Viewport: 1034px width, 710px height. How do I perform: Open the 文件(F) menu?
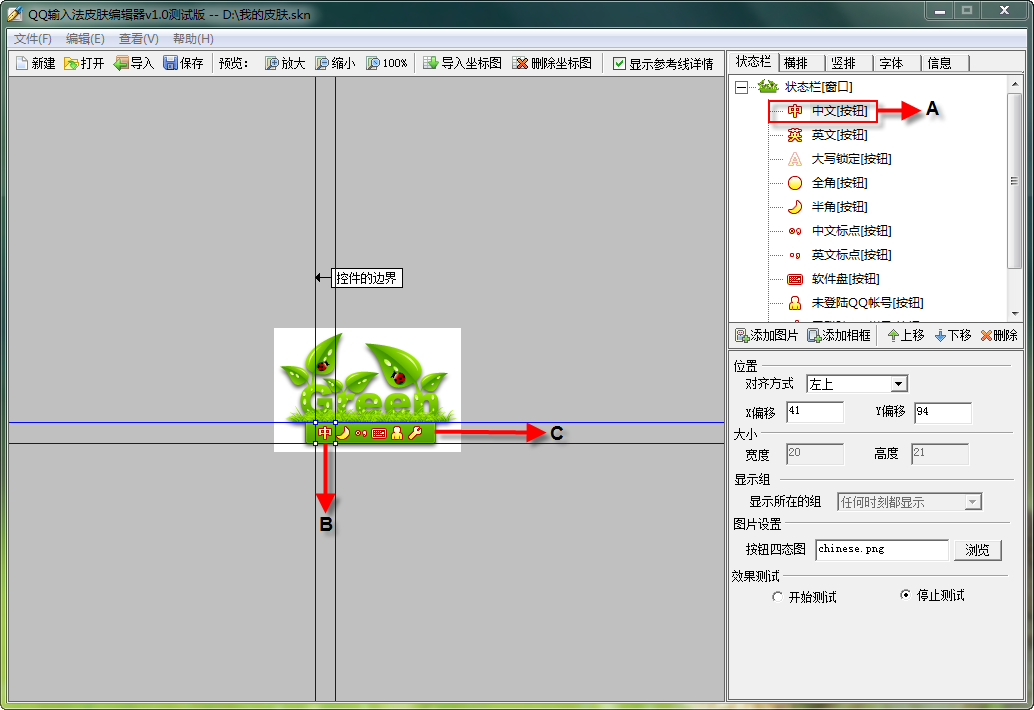[x=32, y=39]
